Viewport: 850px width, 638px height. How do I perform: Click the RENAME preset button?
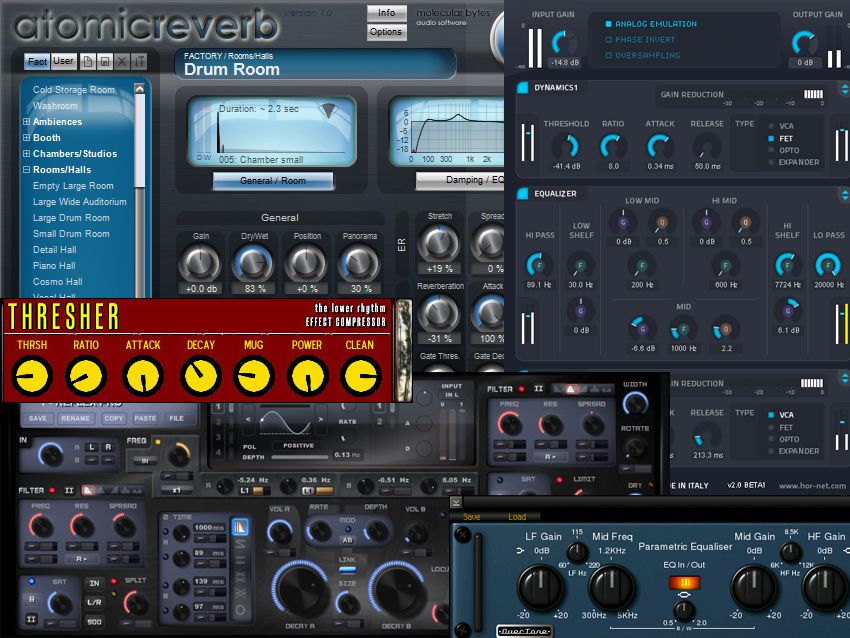(x=75, y=418)
